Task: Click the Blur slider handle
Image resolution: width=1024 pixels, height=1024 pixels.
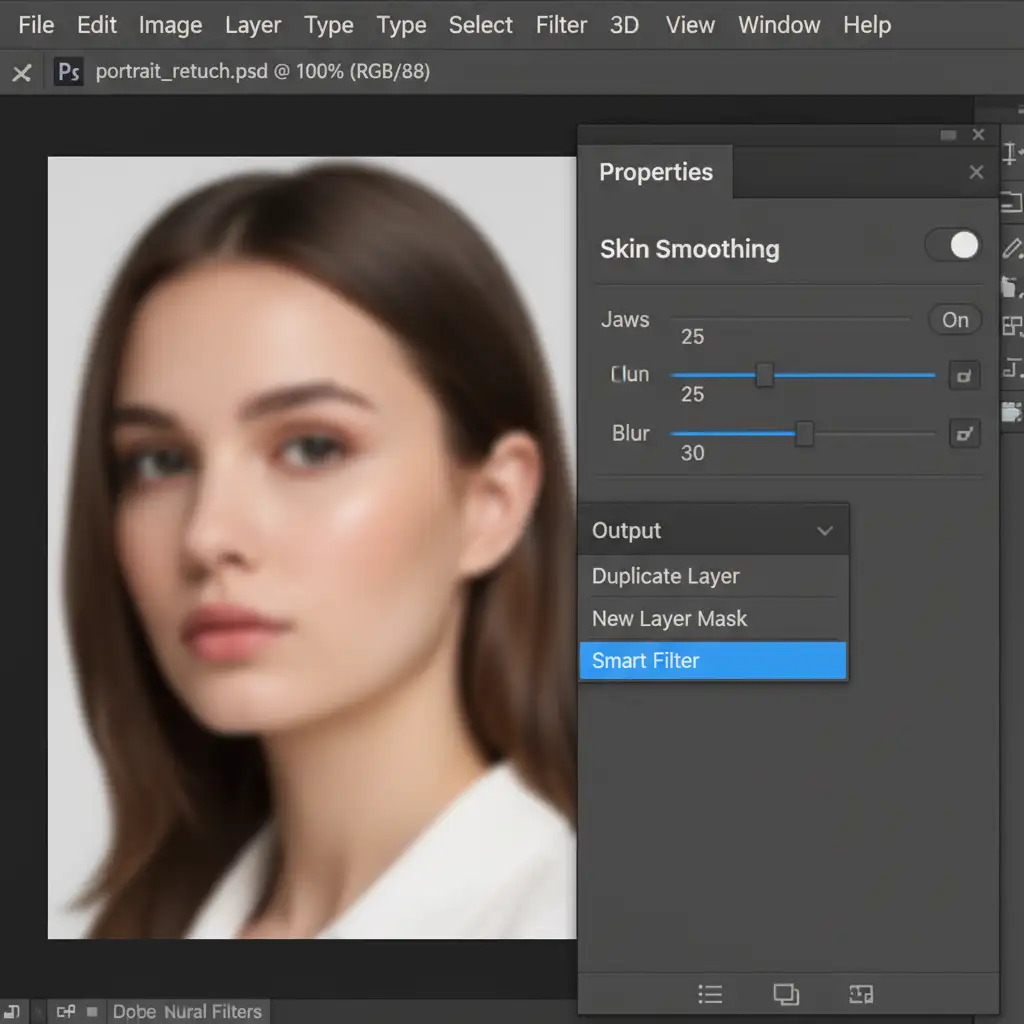Action: [804, 434]
